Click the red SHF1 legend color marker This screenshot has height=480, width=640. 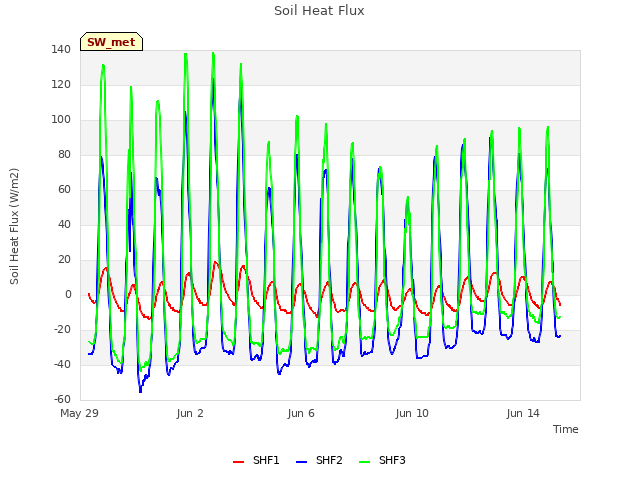238,462
